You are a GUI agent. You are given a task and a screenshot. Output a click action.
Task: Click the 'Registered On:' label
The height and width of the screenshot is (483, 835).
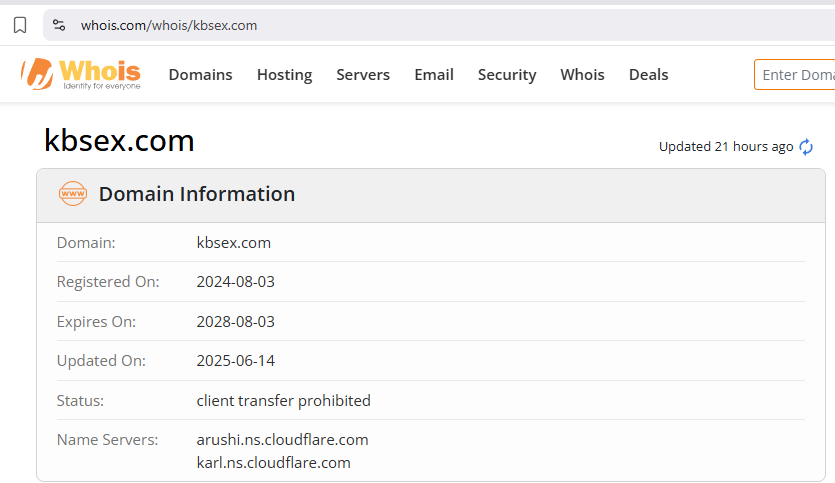point(108,282)
